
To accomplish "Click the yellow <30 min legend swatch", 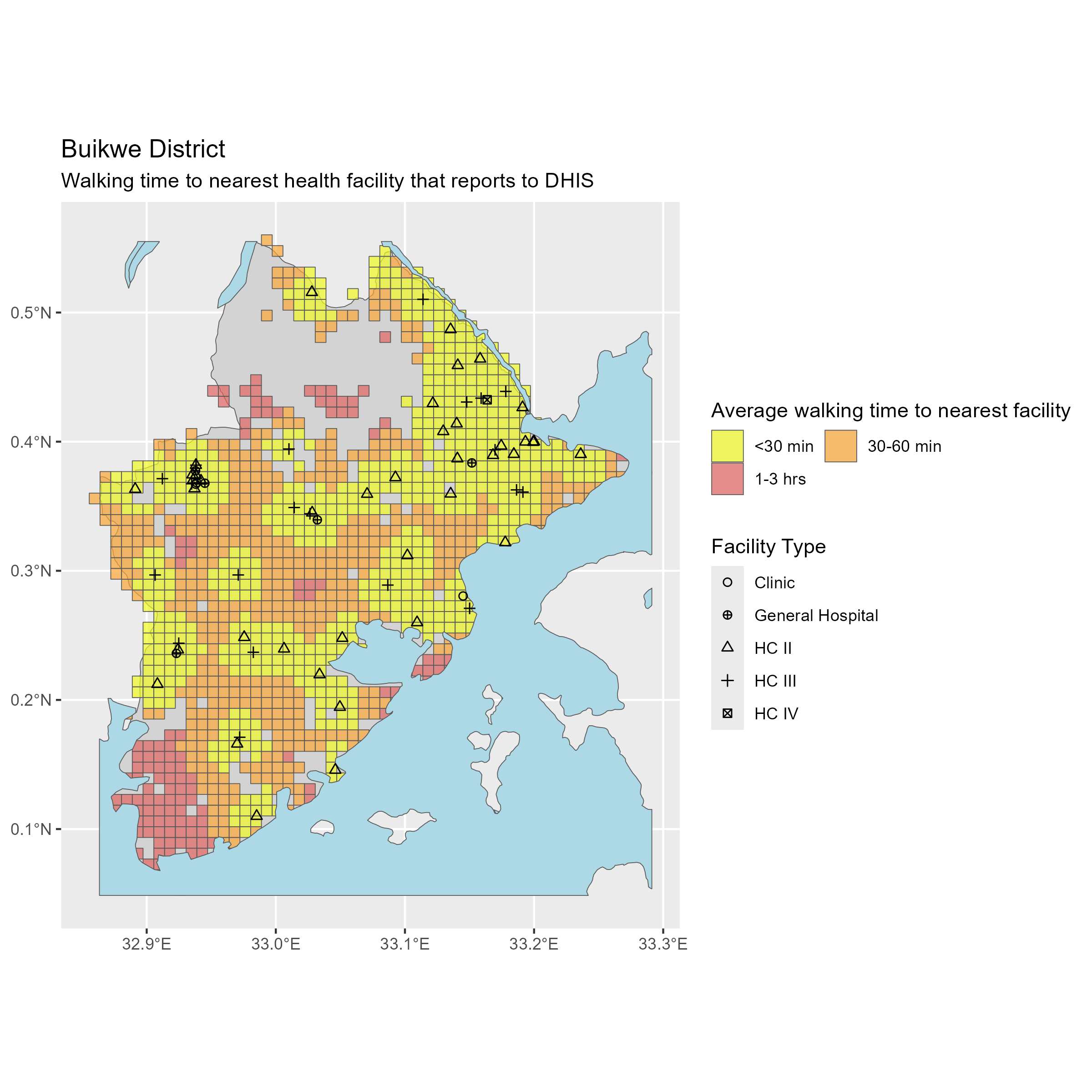I will 727,446.
